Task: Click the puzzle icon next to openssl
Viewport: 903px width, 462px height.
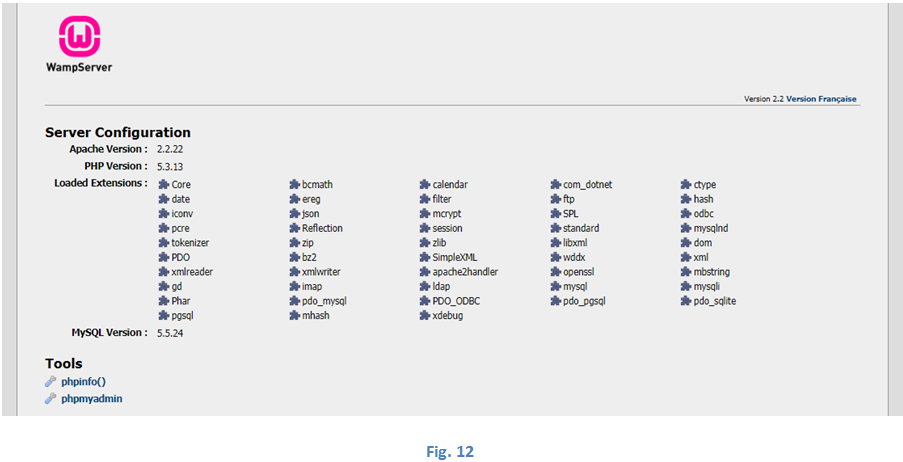Action: 555,272
